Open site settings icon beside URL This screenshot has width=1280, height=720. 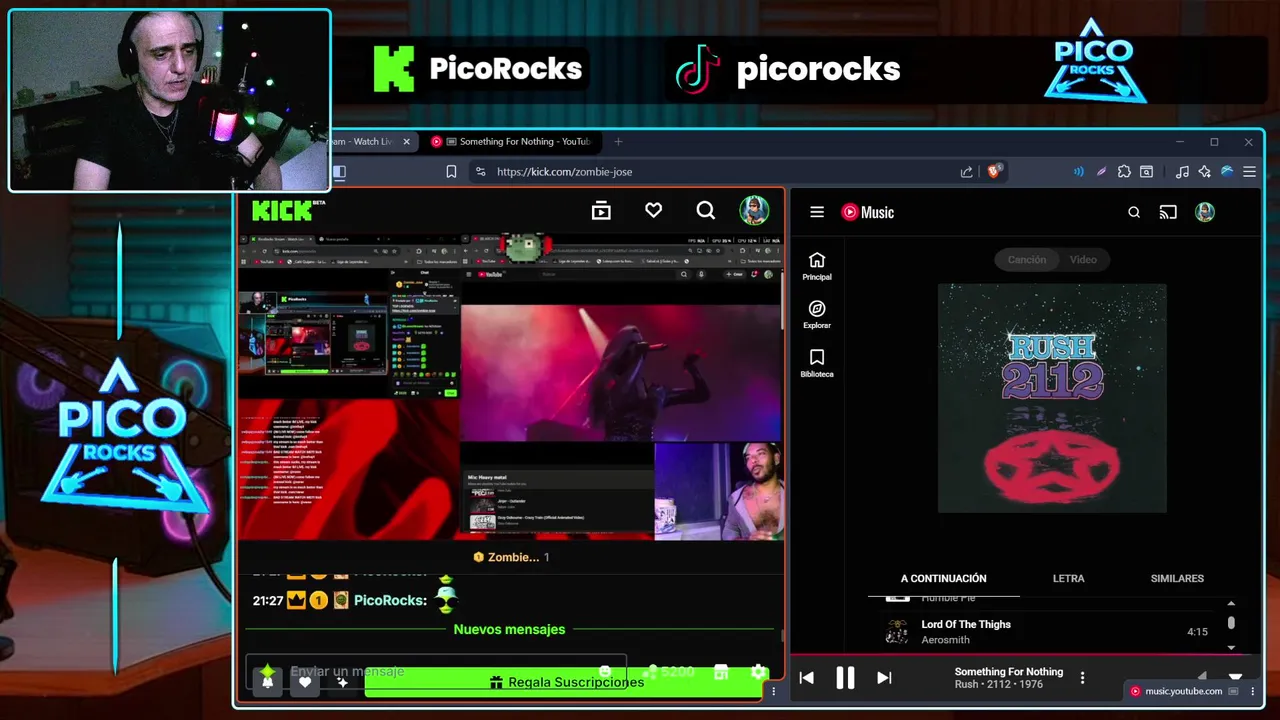tap(480, 172)
